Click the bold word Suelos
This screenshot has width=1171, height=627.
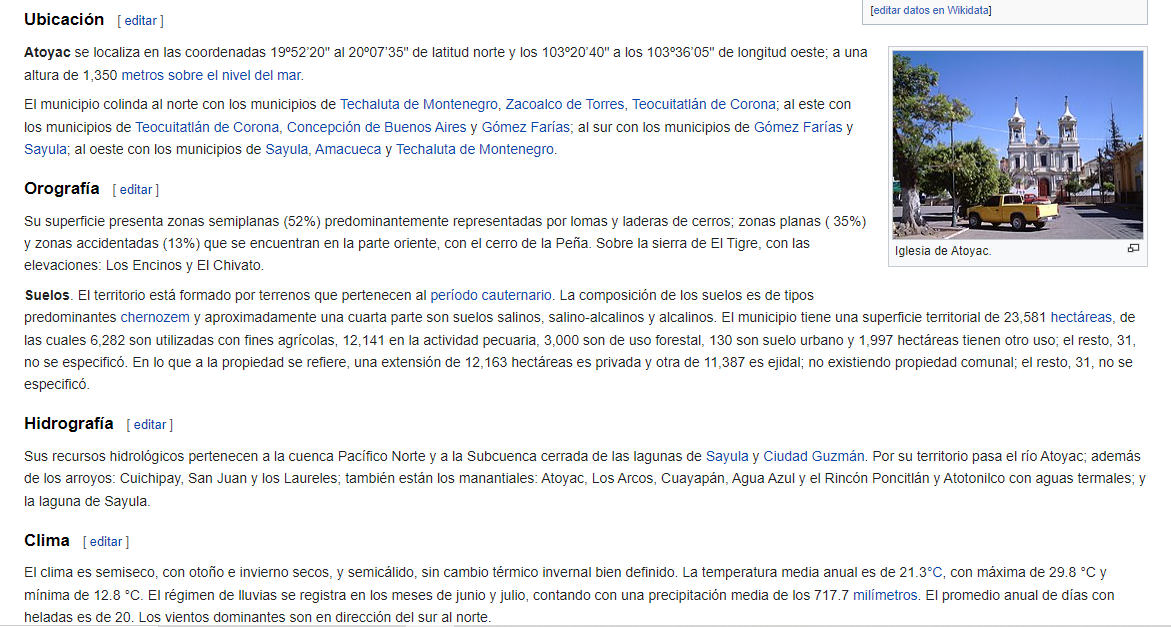point(47,296)
